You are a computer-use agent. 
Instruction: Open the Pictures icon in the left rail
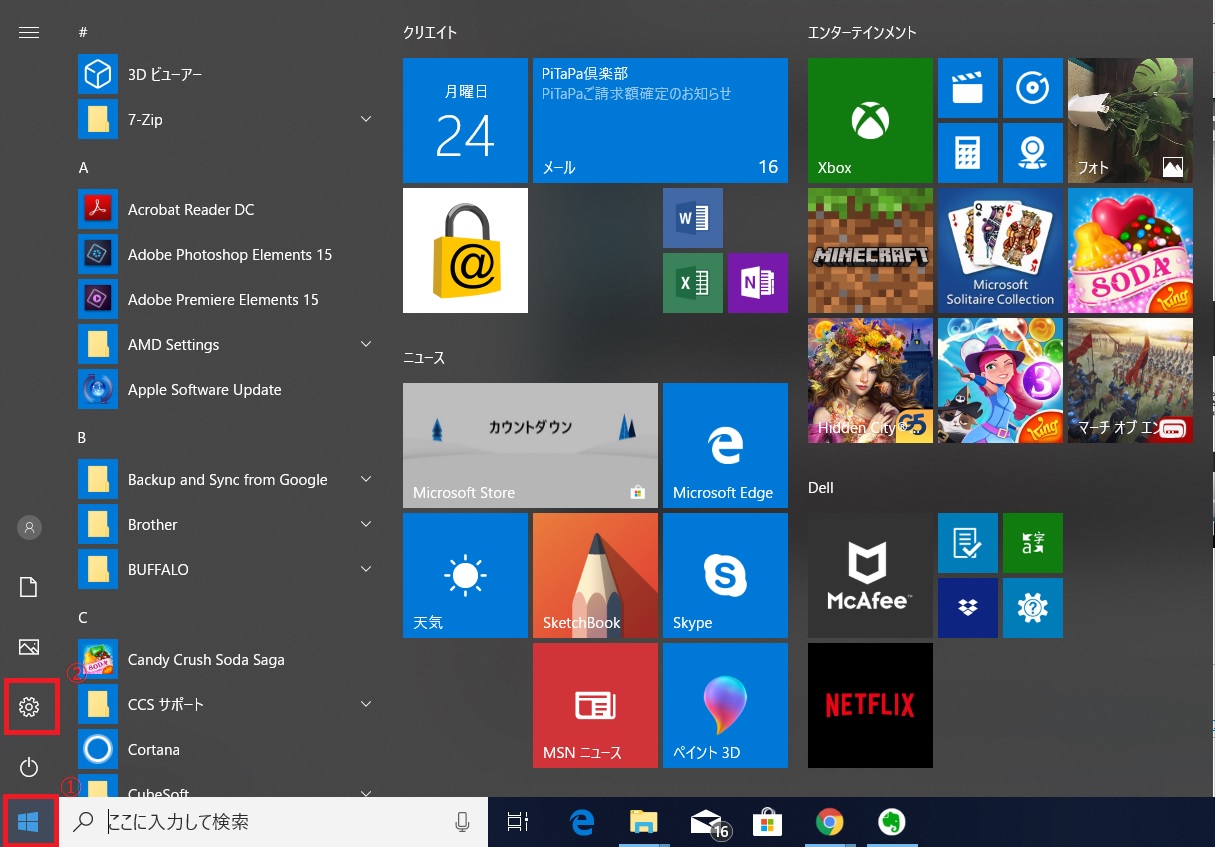[29, 647]
